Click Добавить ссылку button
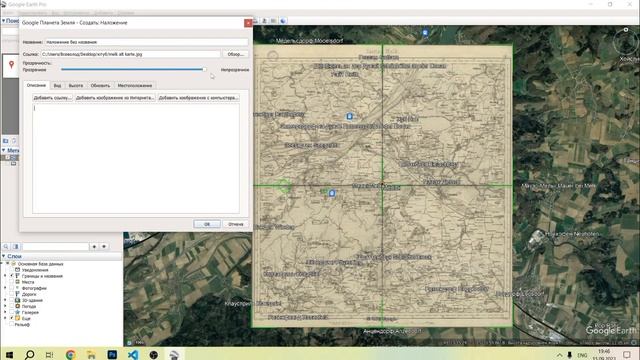Screen dimensions: 640x360 (x=53, y=98)
